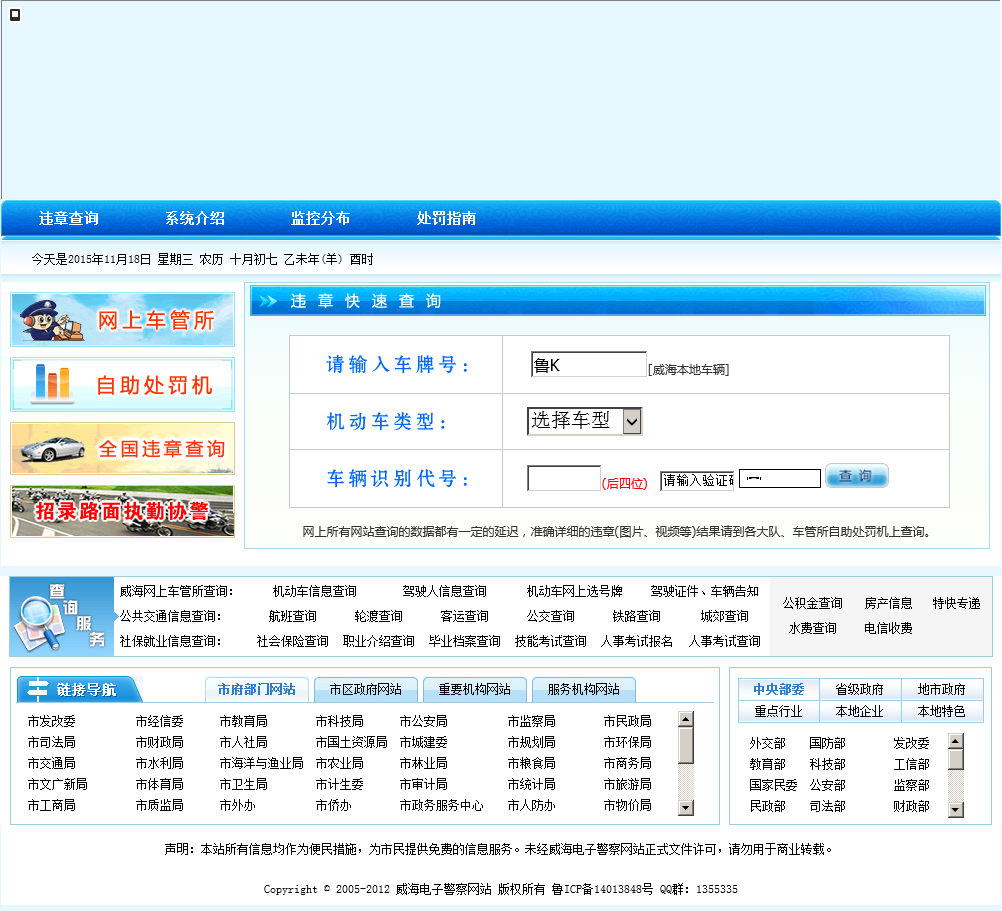Image resolution: width=1002 pixels, height=911 pixels.
Task: Click scrollbar thumb in 市府部门 link list
Action: pyautogui.click(x=685, y=745)
